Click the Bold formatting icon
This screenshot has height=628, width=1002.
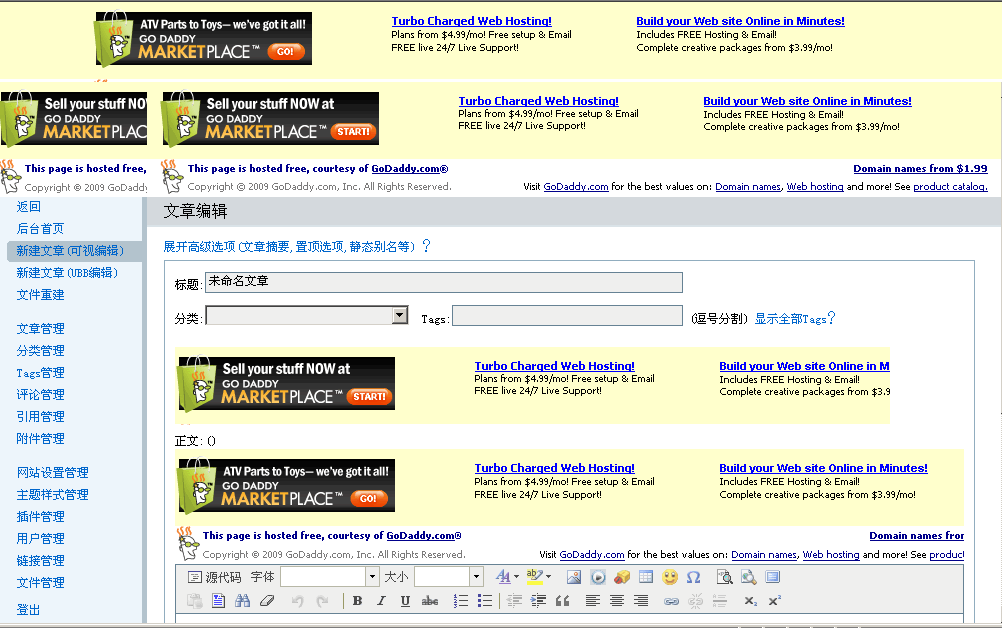tap(357, 601)
